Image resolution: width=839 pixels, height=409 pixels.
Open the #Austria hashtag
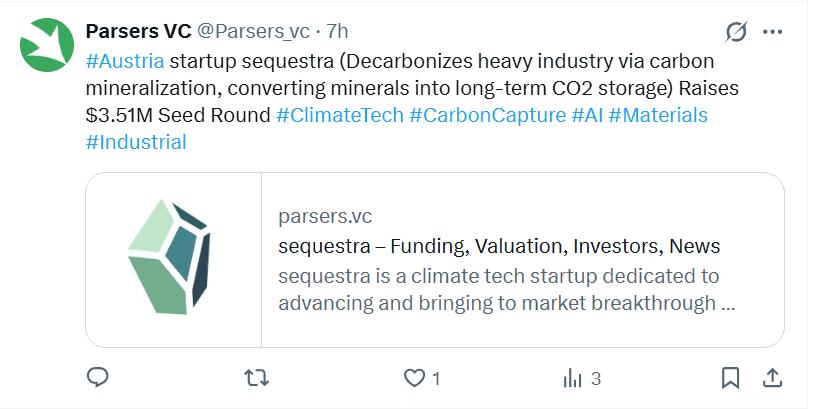coord(125,60)
